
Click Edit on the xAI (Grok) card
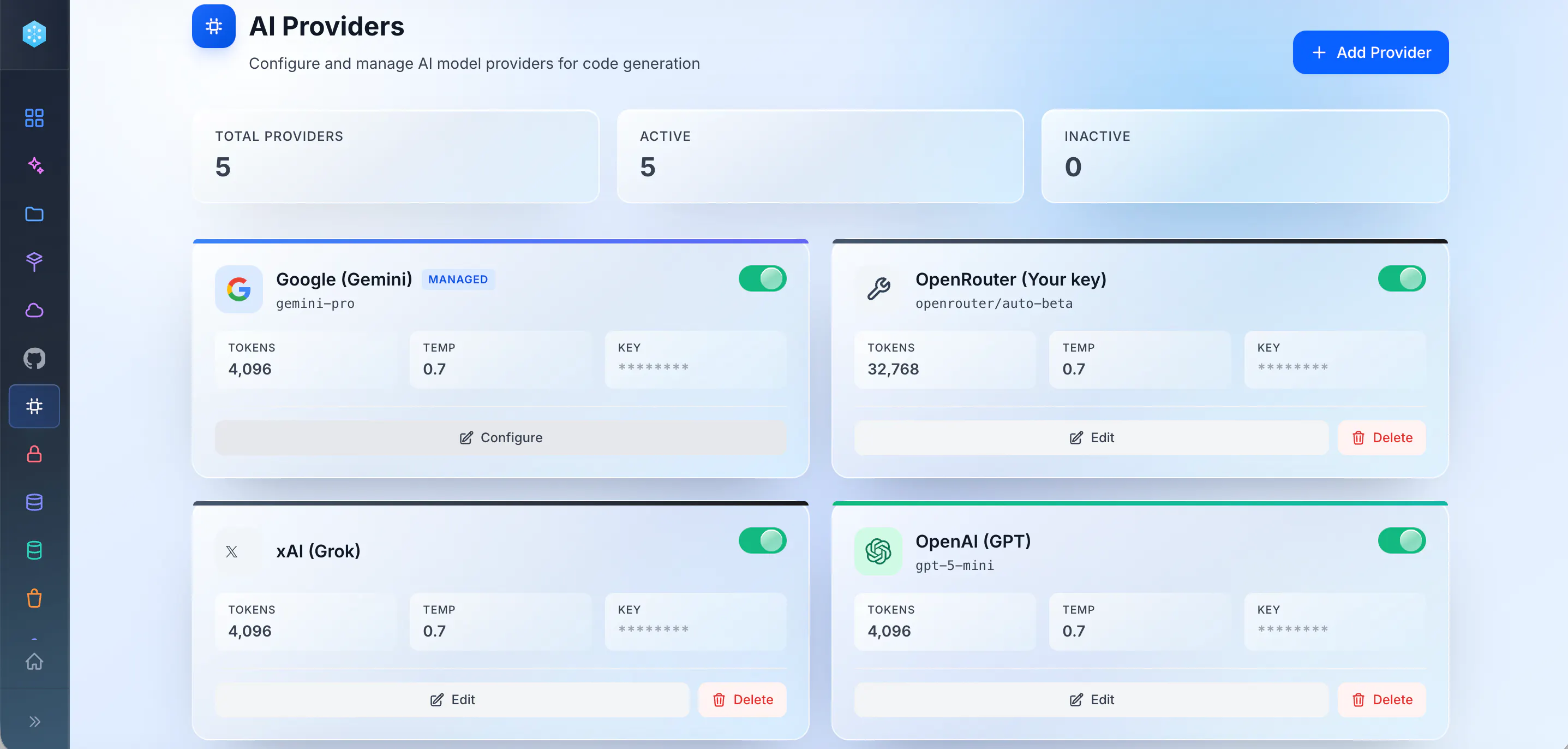[452, 700]
